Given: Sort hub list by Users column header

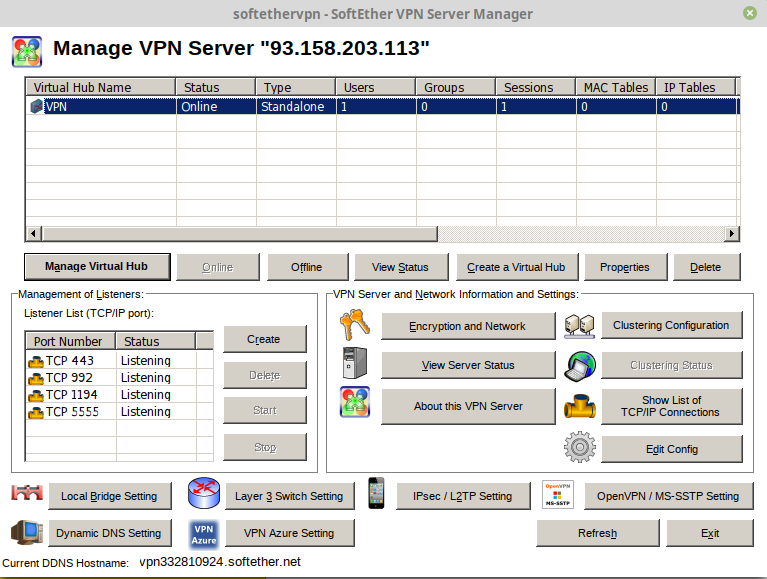Looking at the screenshot, I should (376, 88).
